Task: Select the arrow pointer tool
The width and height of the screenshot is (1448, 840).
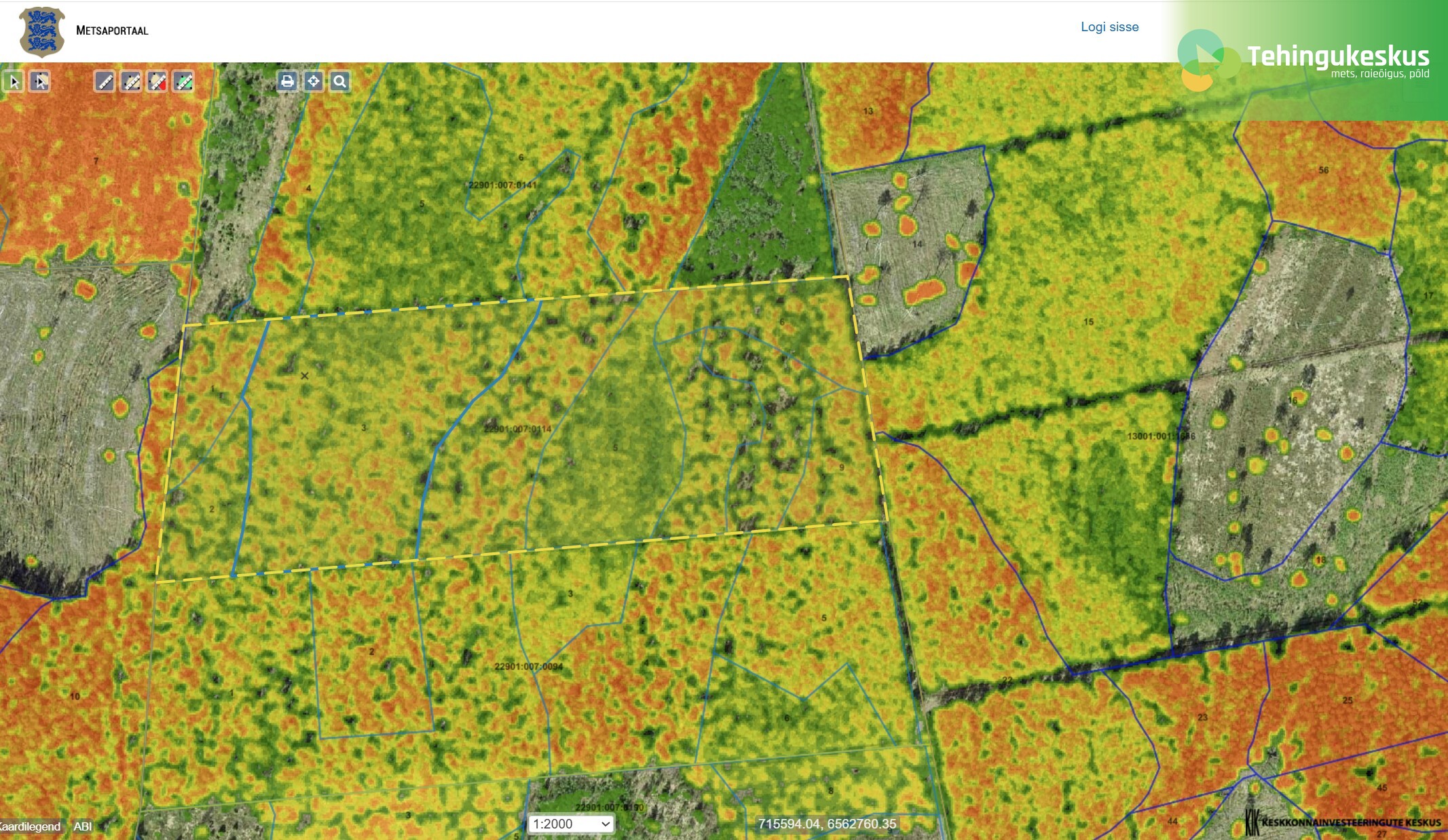Action: (x=14, y=82)
